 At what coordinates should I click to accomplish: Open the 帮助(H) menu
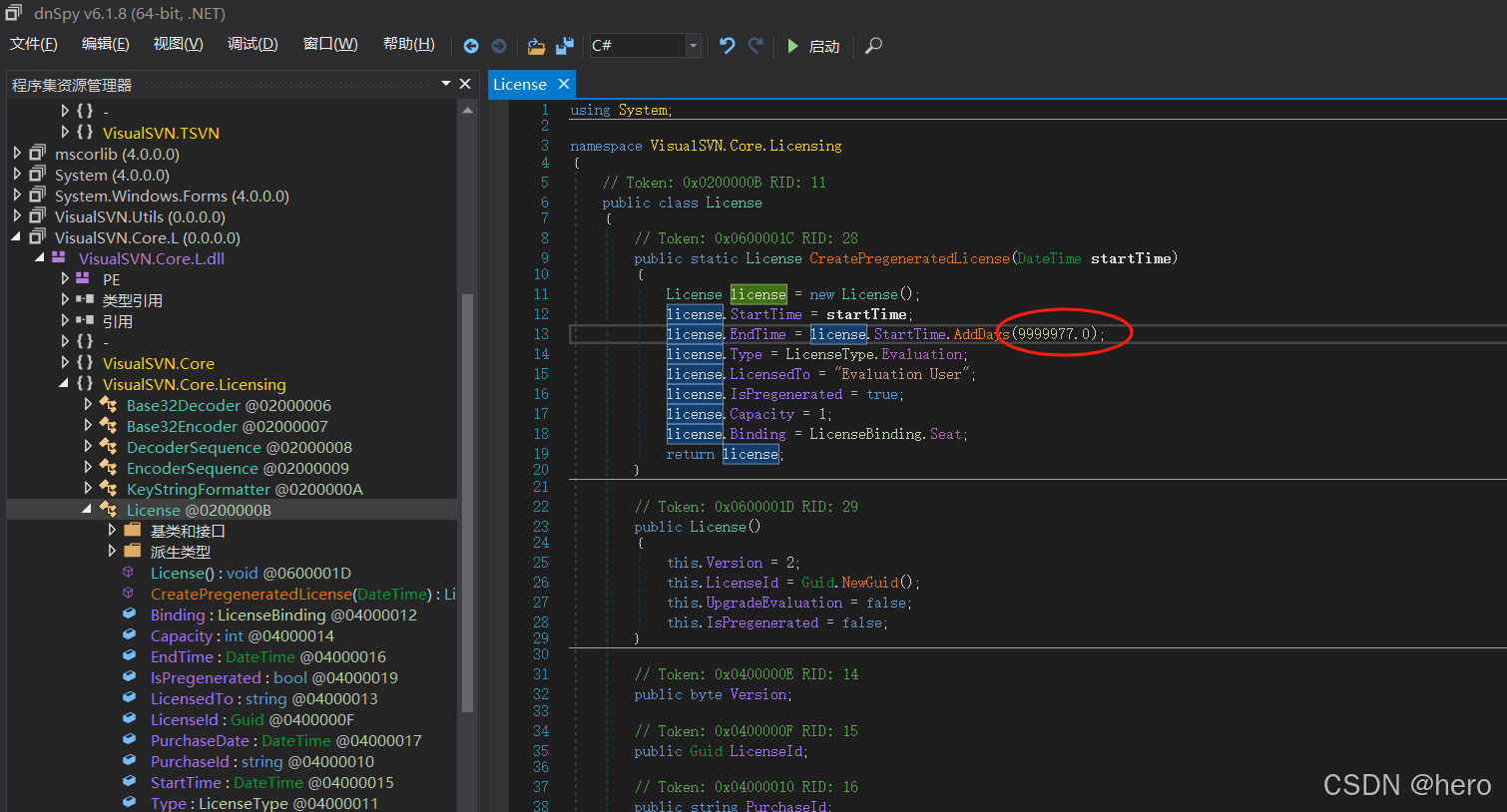409,44
